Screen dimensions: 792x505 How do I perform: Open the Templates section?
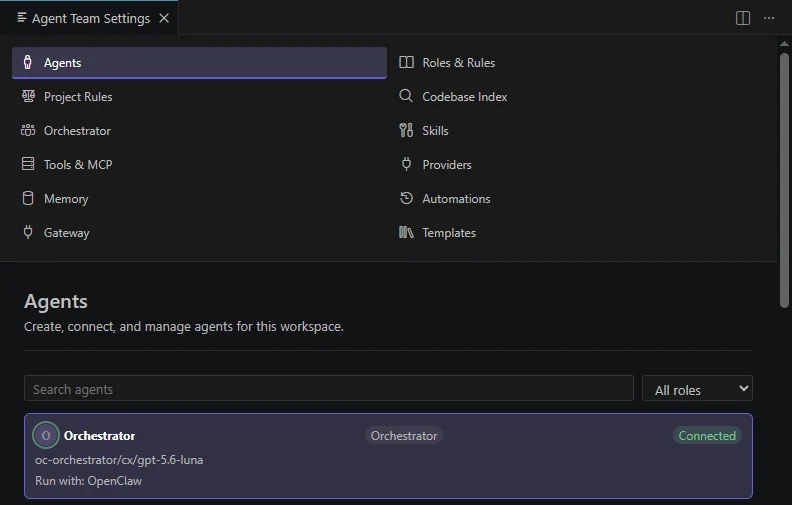pos(578,232)
